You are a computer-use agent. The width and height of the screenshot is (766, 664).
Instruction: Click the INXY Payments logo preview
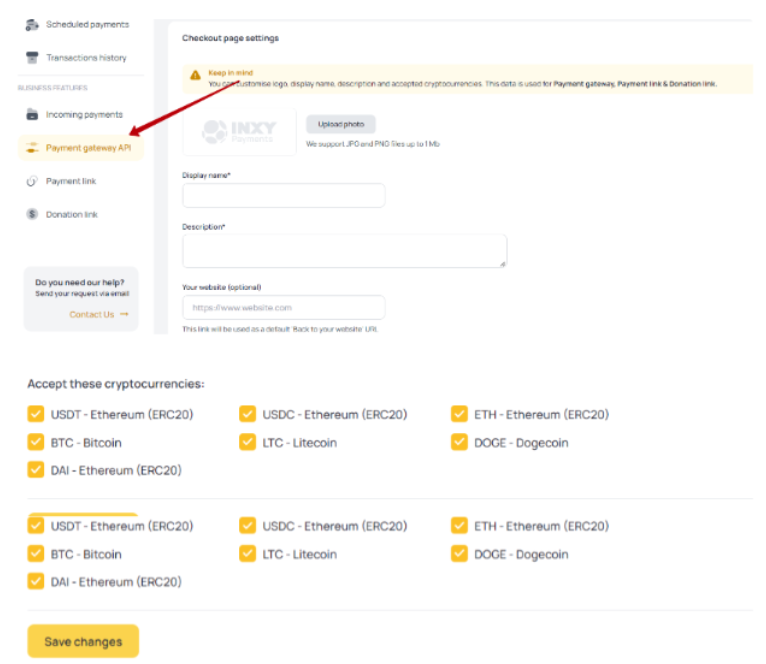coord(238,132)
